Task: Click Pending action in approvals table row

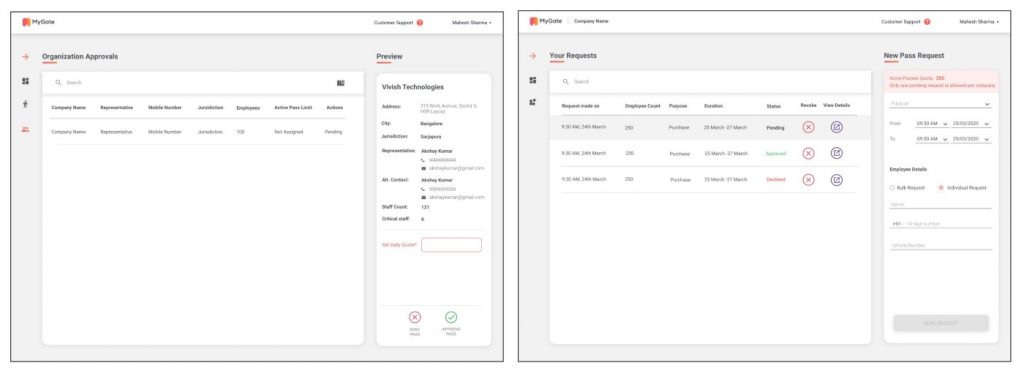Action: (333, 132)
